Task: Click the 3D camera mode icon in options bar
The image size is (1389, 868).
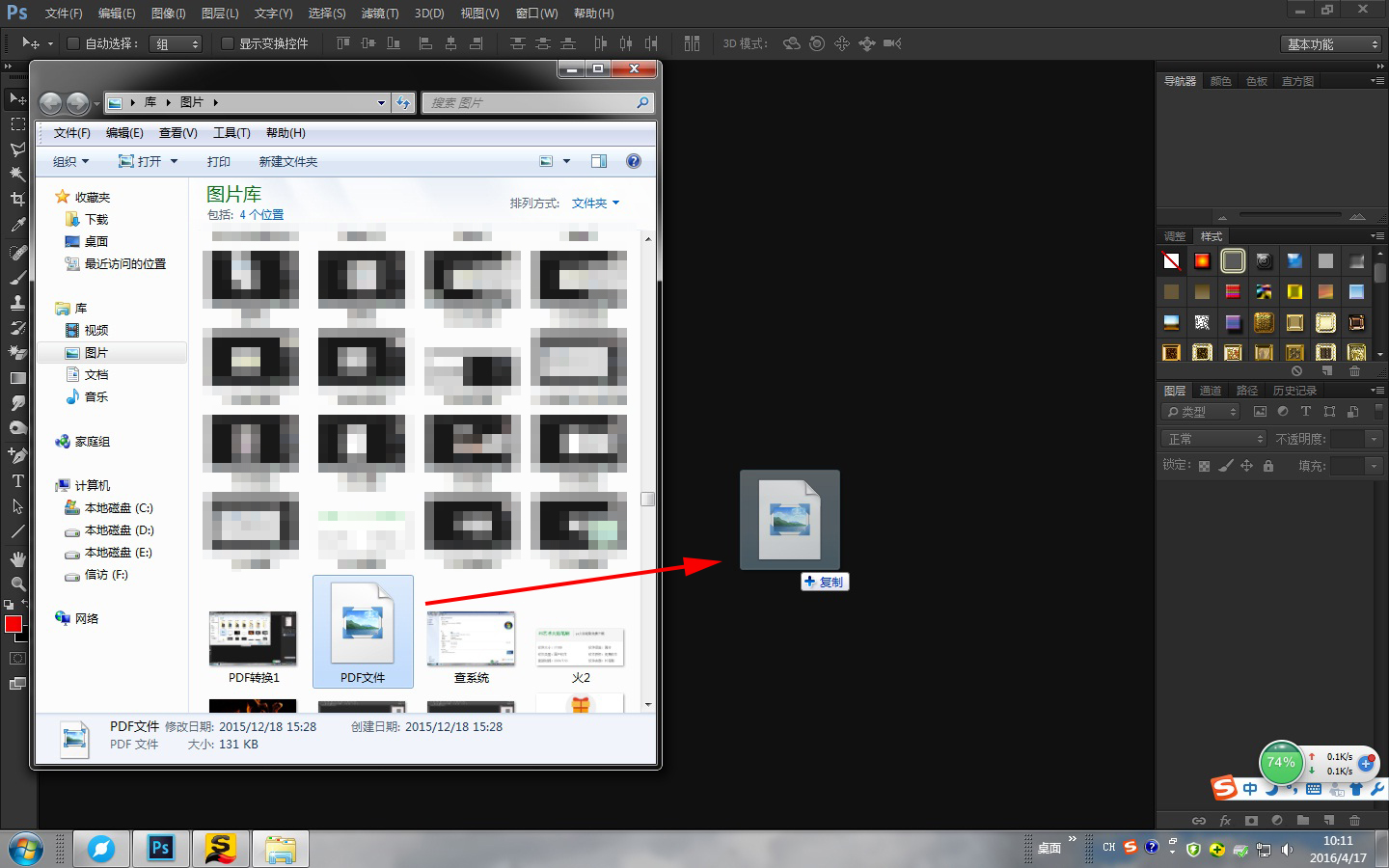Action: (892, 43)
